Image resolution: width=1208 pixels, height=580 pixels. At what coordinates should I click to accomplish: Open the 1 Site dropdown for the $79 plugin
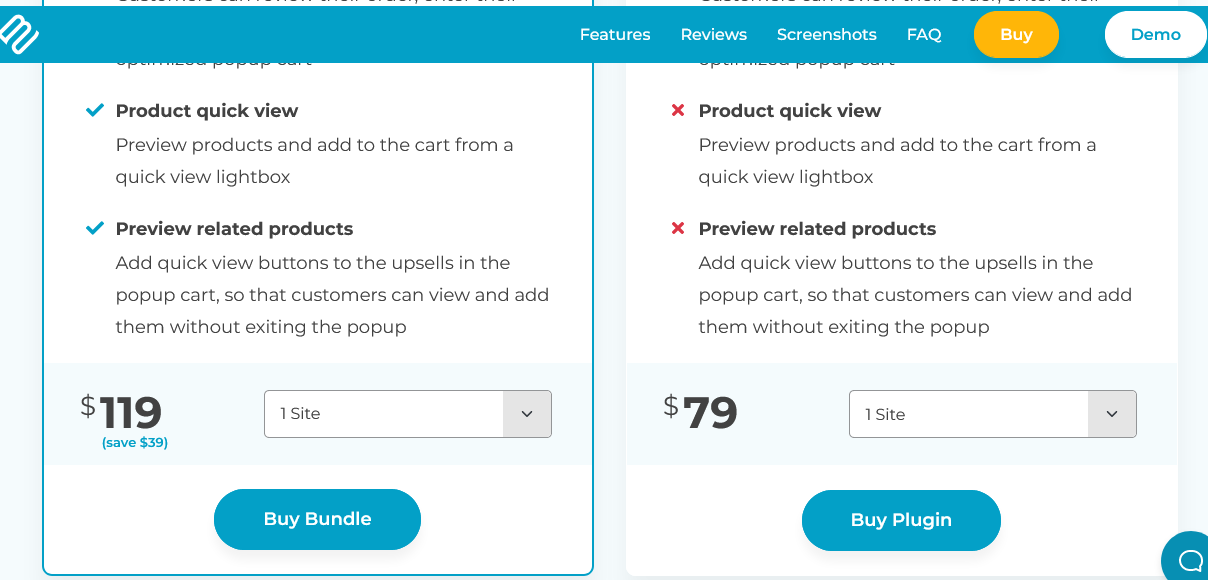(993, 414)
